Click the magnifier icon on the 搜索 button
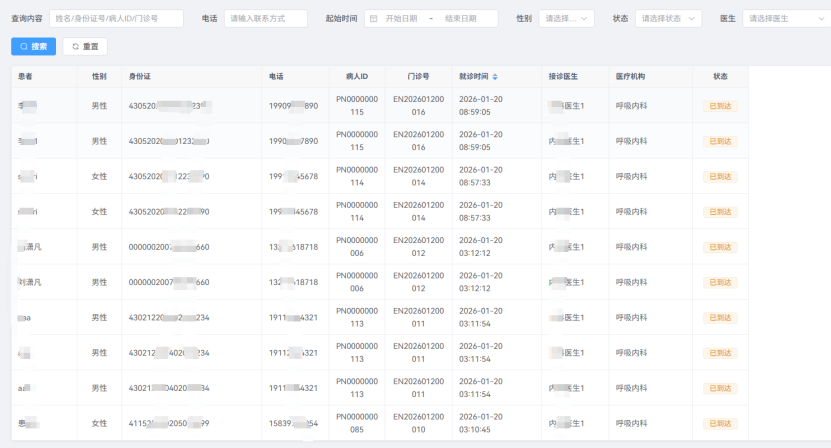 click(23, 46)
